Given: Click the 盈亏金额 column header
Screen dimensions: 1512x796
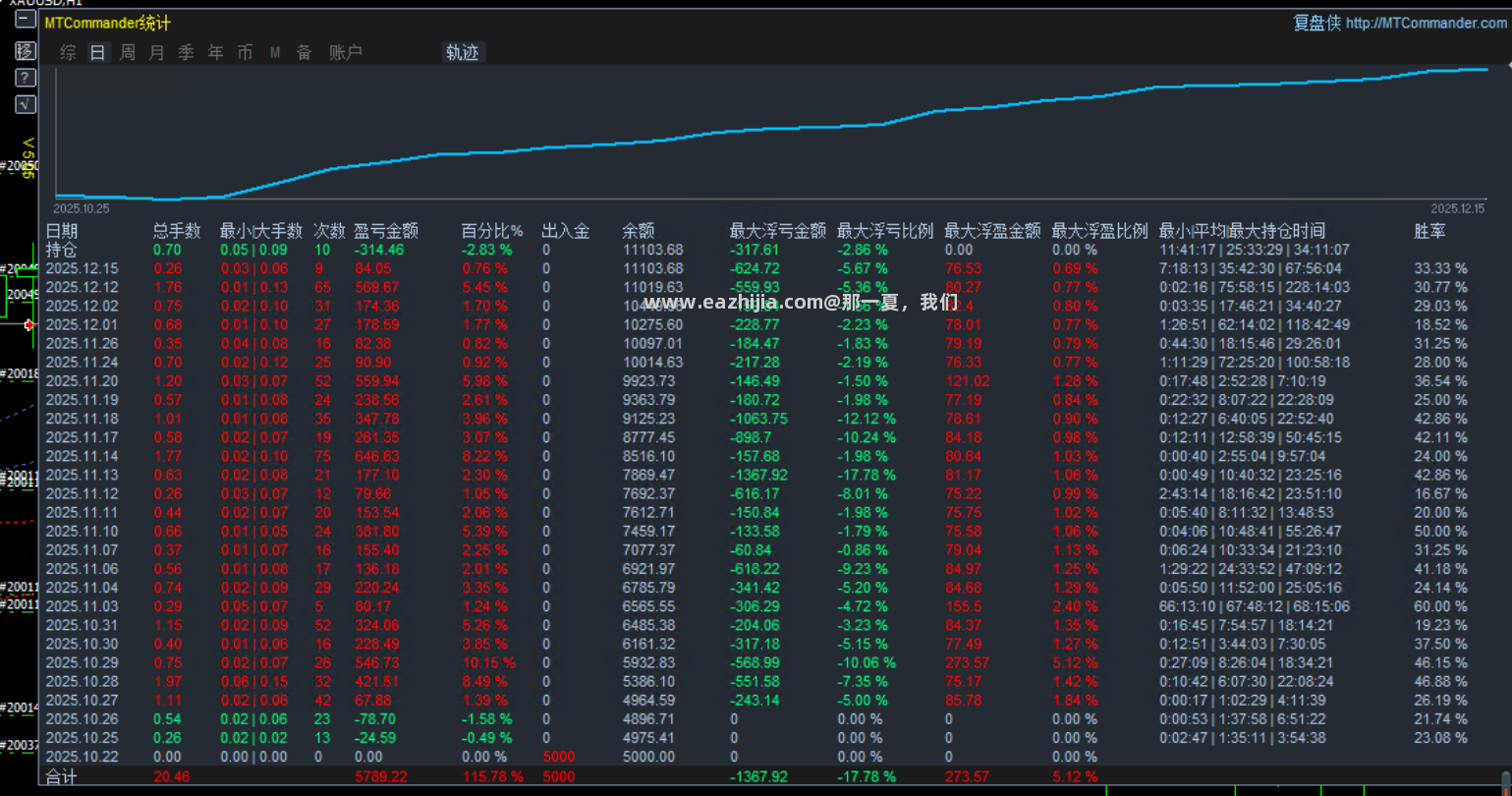Looking at the screenshot, I should pos(386,231).
